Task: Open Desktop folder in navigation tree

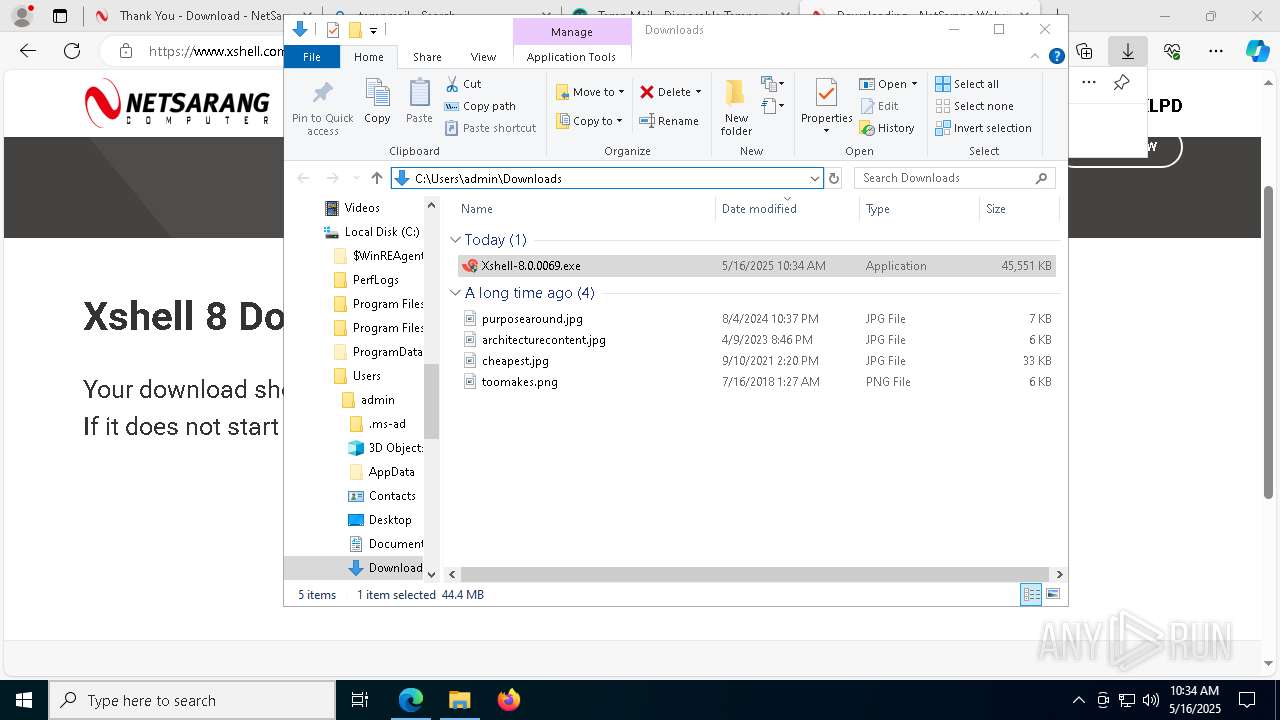Action: coord(379,520)
